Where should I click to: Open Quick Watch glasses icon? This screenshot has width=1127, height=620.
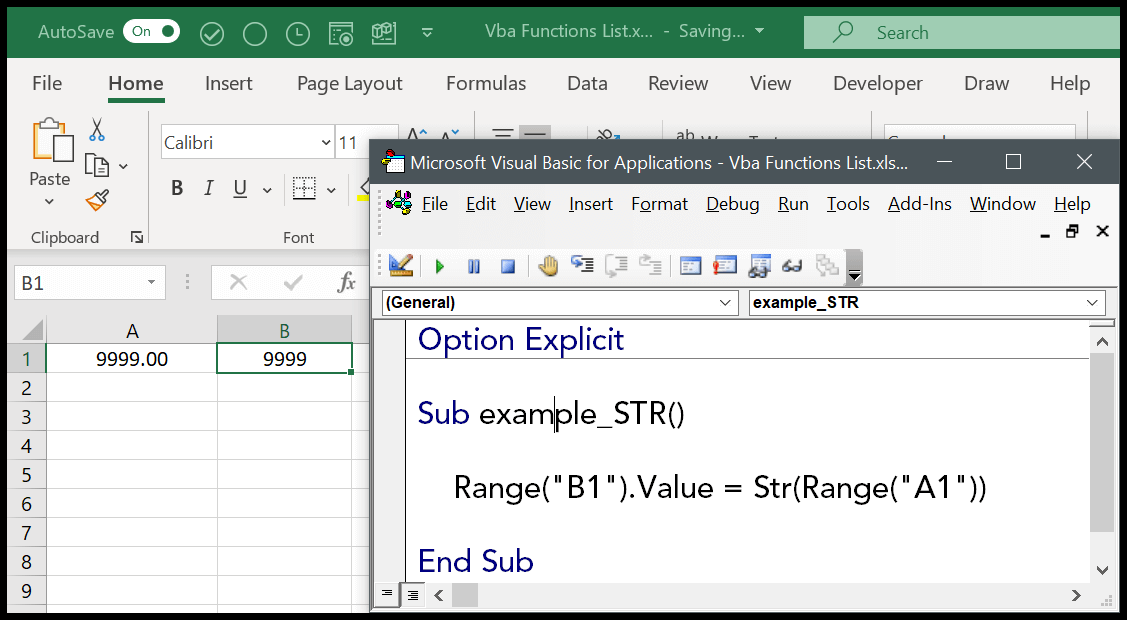[x=792, y=266]
